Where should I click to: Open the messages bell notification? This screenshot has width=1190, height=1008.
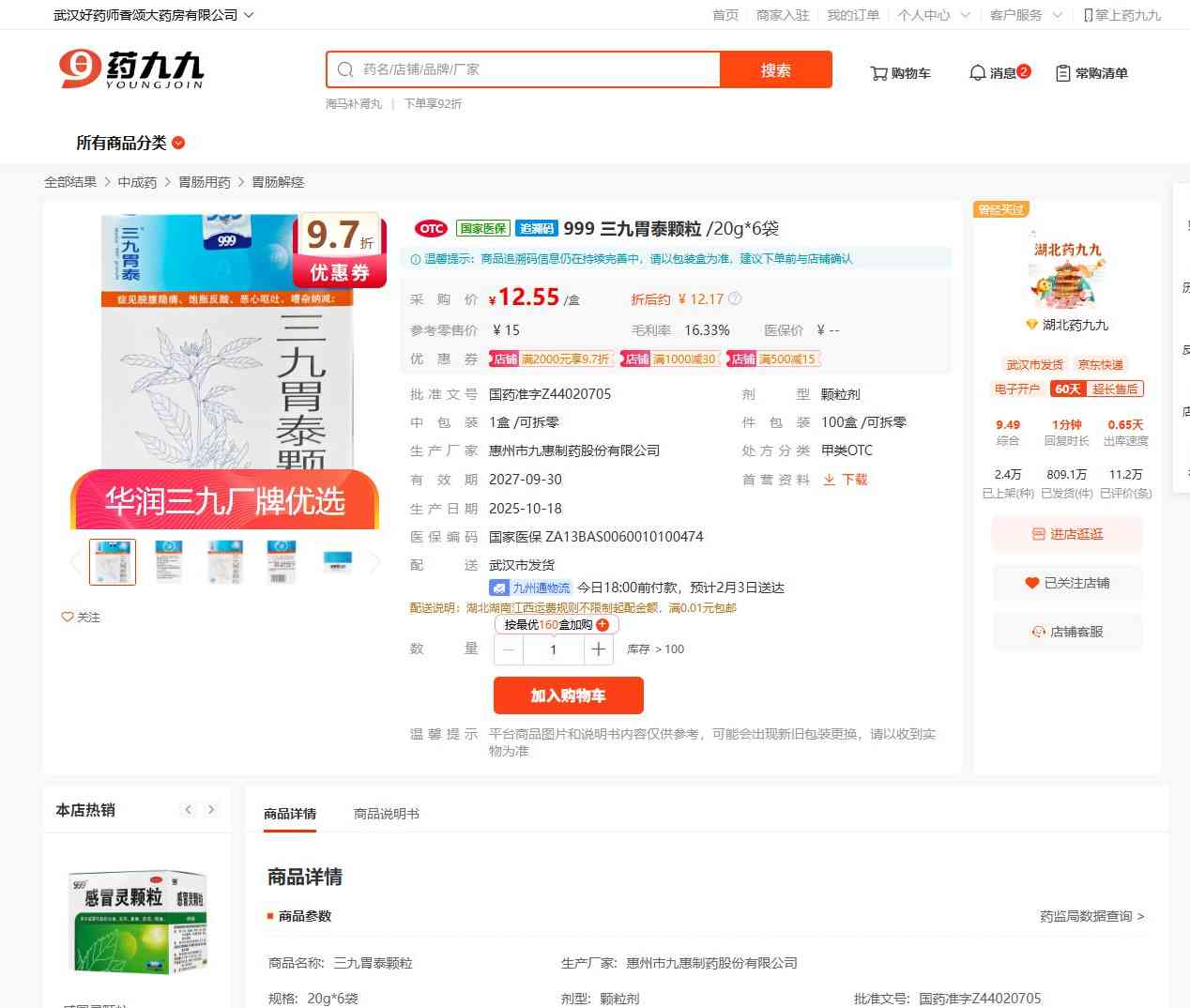(x=999, y=72)
